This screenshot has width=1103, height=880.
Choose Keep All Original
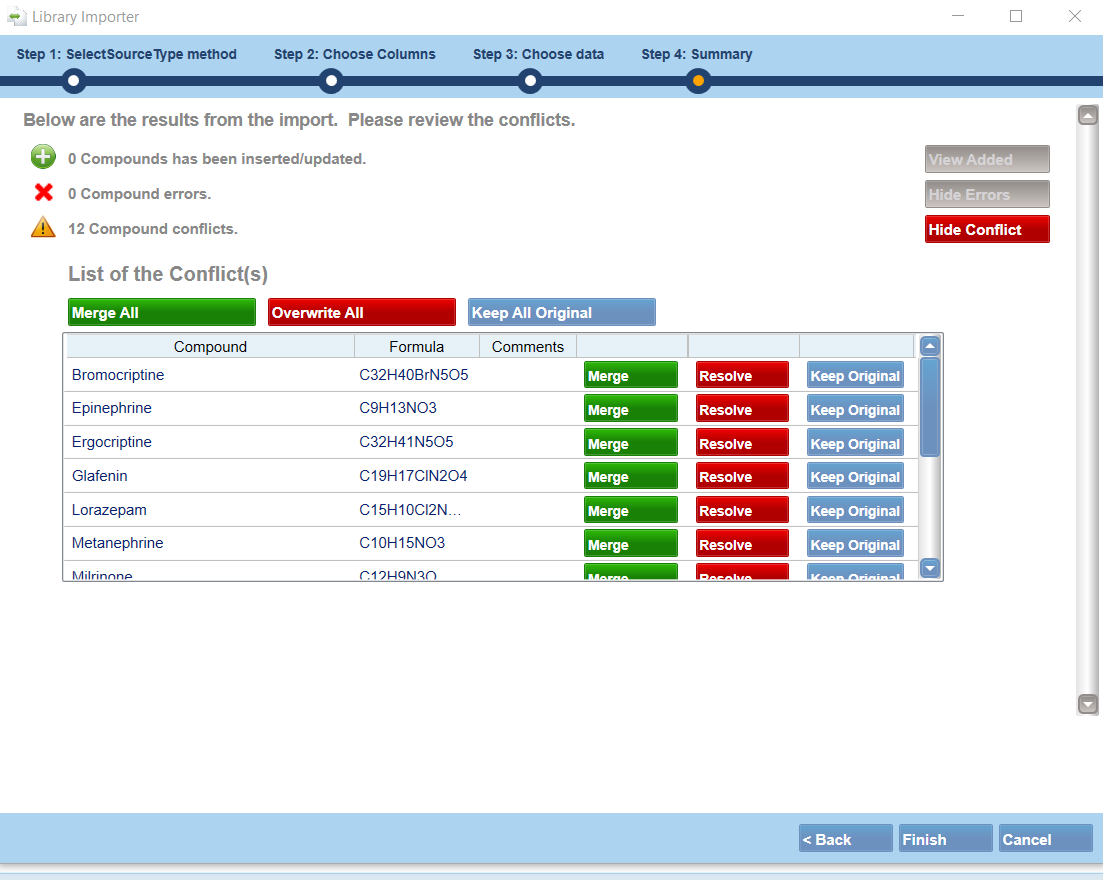point(561,313)
